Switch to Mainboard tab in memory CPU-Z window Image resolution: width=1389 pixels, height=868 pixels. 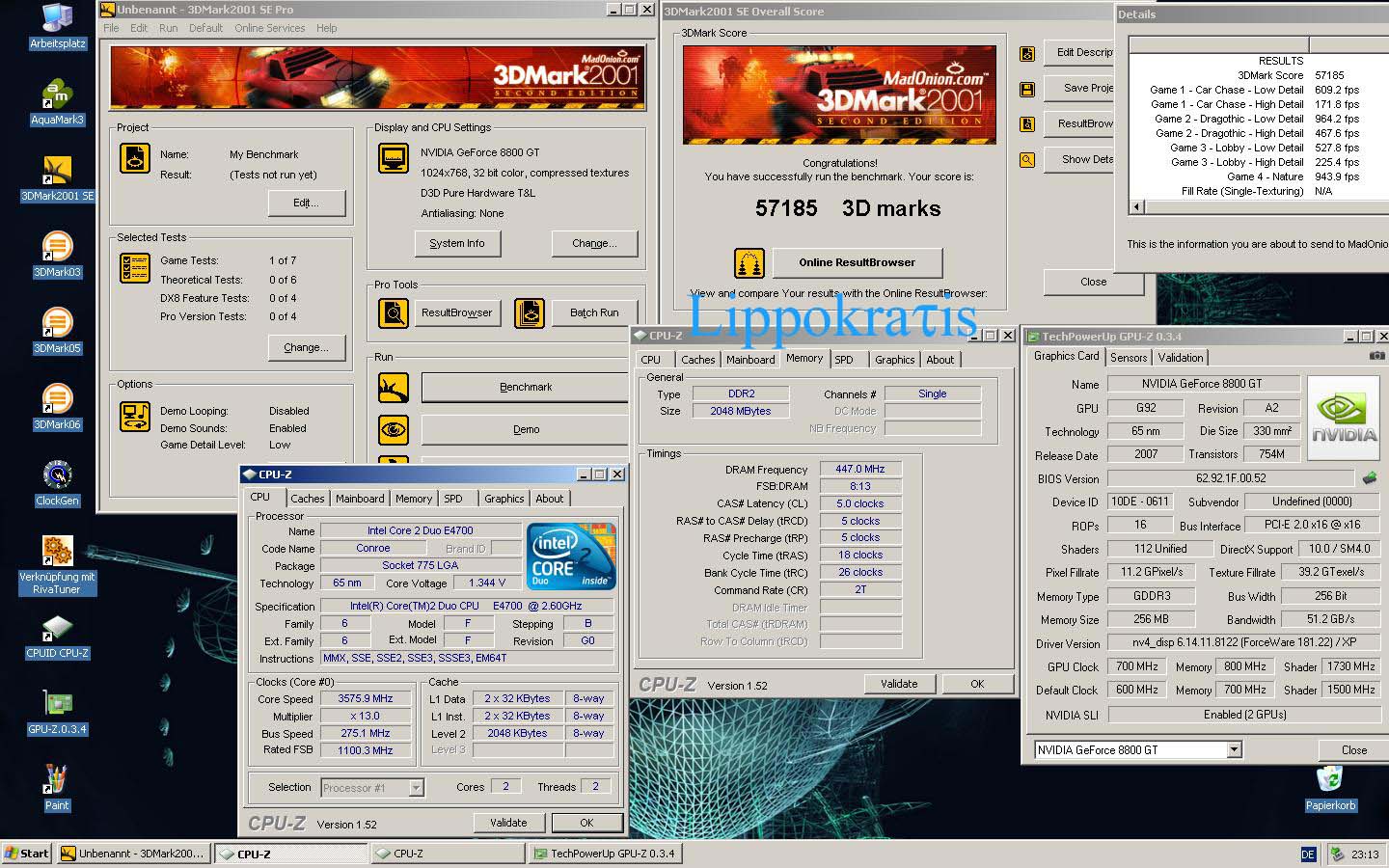point(750,360)
